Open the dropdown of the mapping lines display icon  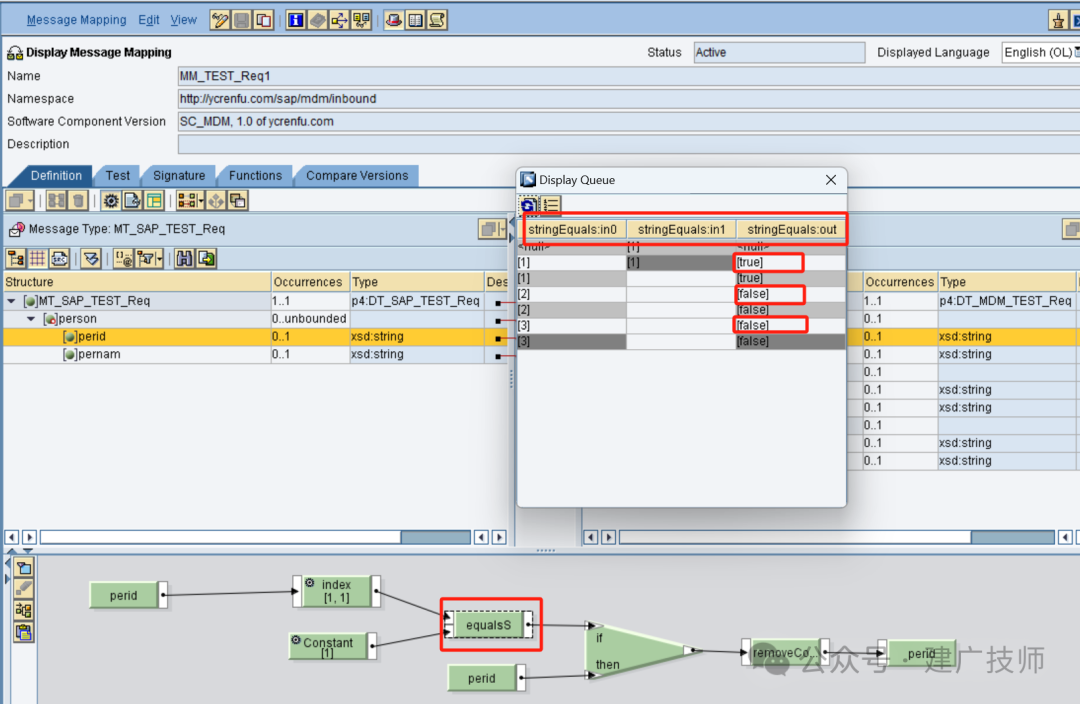pos(201,200)
